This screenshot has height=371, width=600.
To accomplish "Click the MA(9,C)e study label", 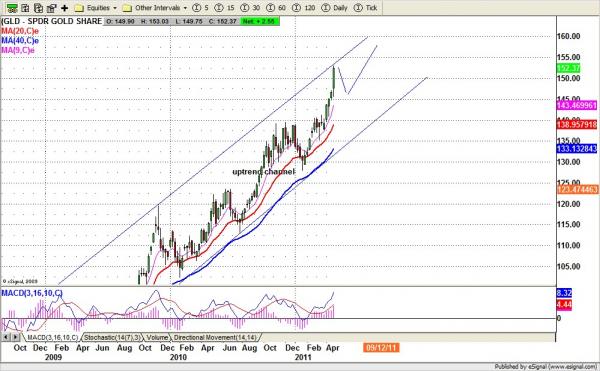I will coord(18,50).
